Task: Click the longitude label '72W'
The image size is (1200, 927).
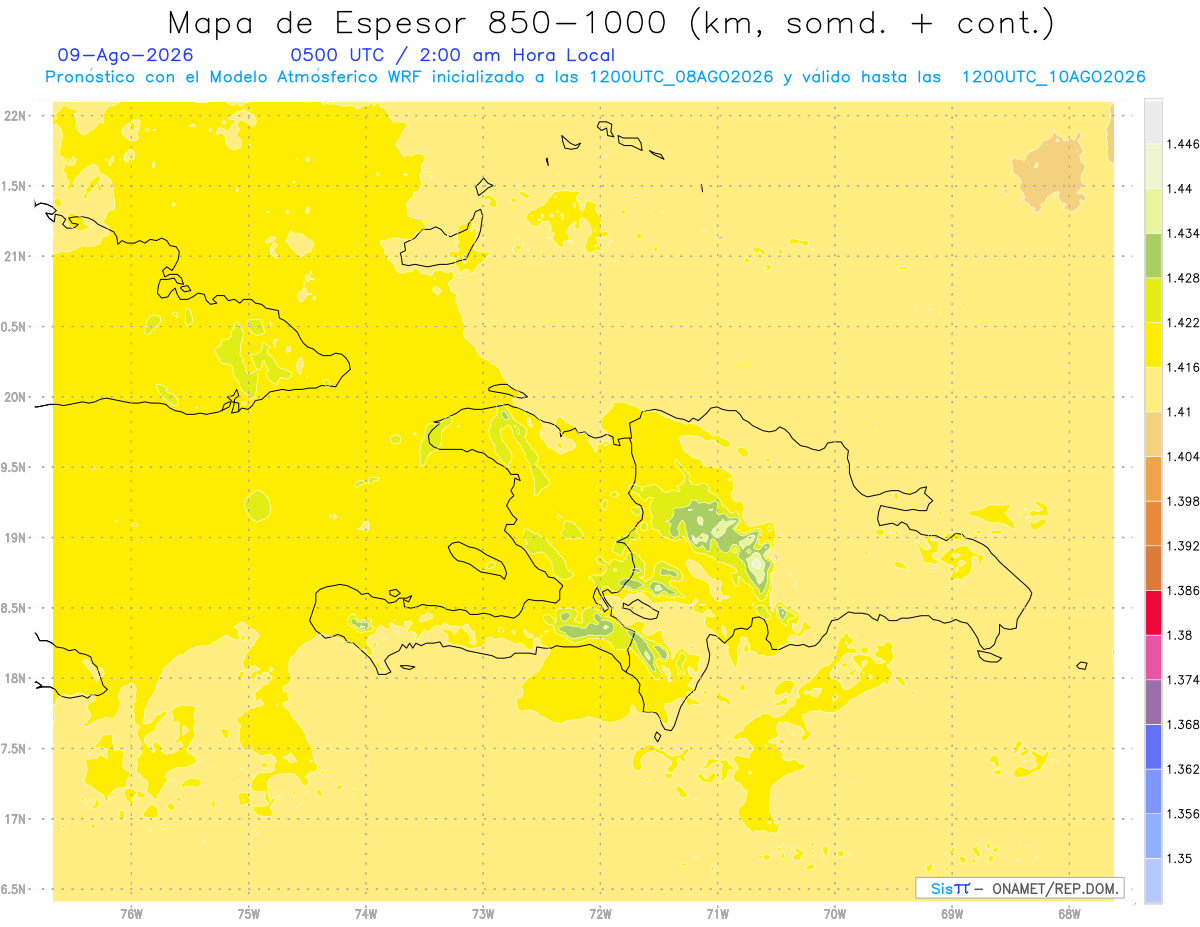Action: [x=600, y=914]
